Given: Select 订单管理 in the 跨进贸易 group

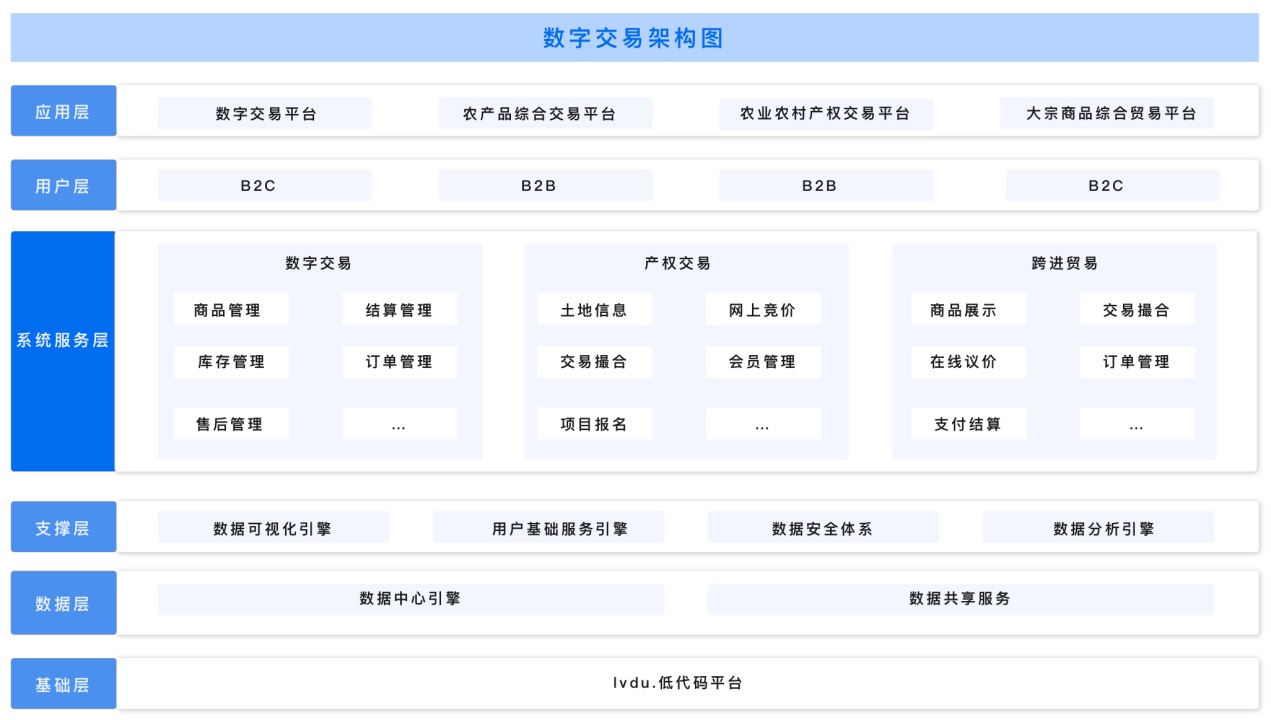Looking at the screenshot, I should [x=1137, y=361].
